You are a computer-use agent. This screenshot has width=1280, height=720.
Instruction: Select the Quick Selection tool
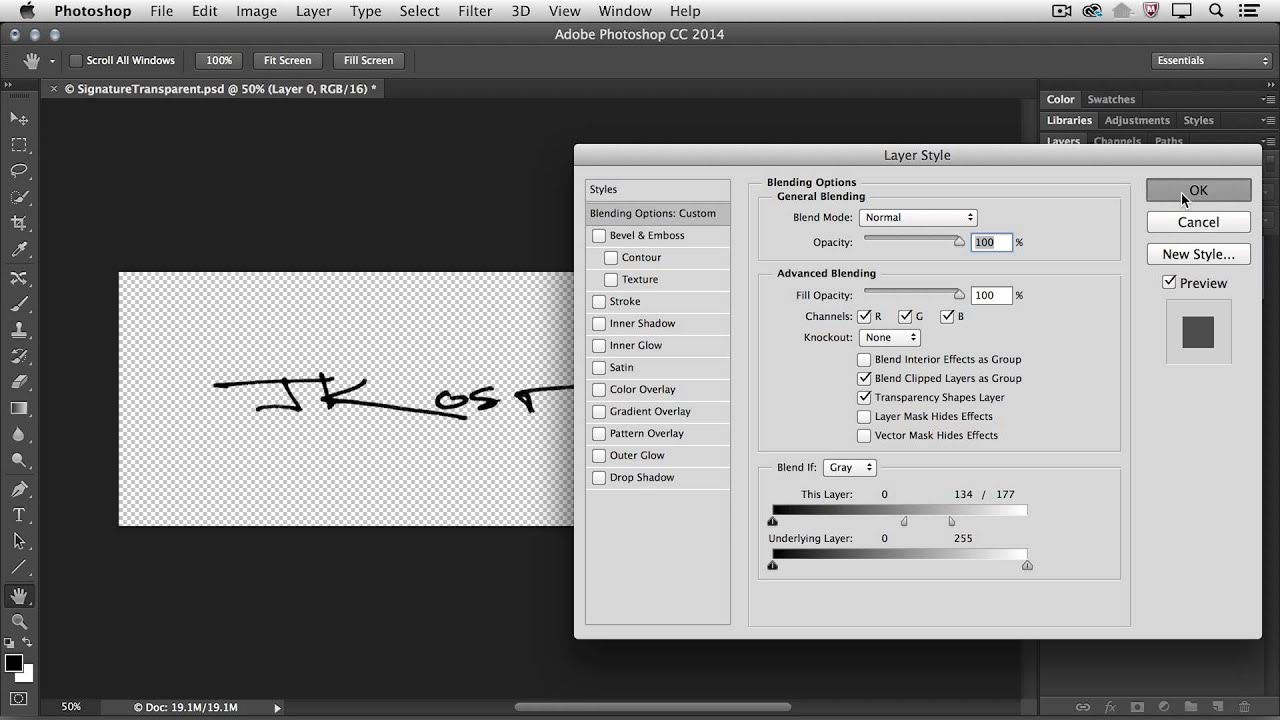click(x=19, y=197)
